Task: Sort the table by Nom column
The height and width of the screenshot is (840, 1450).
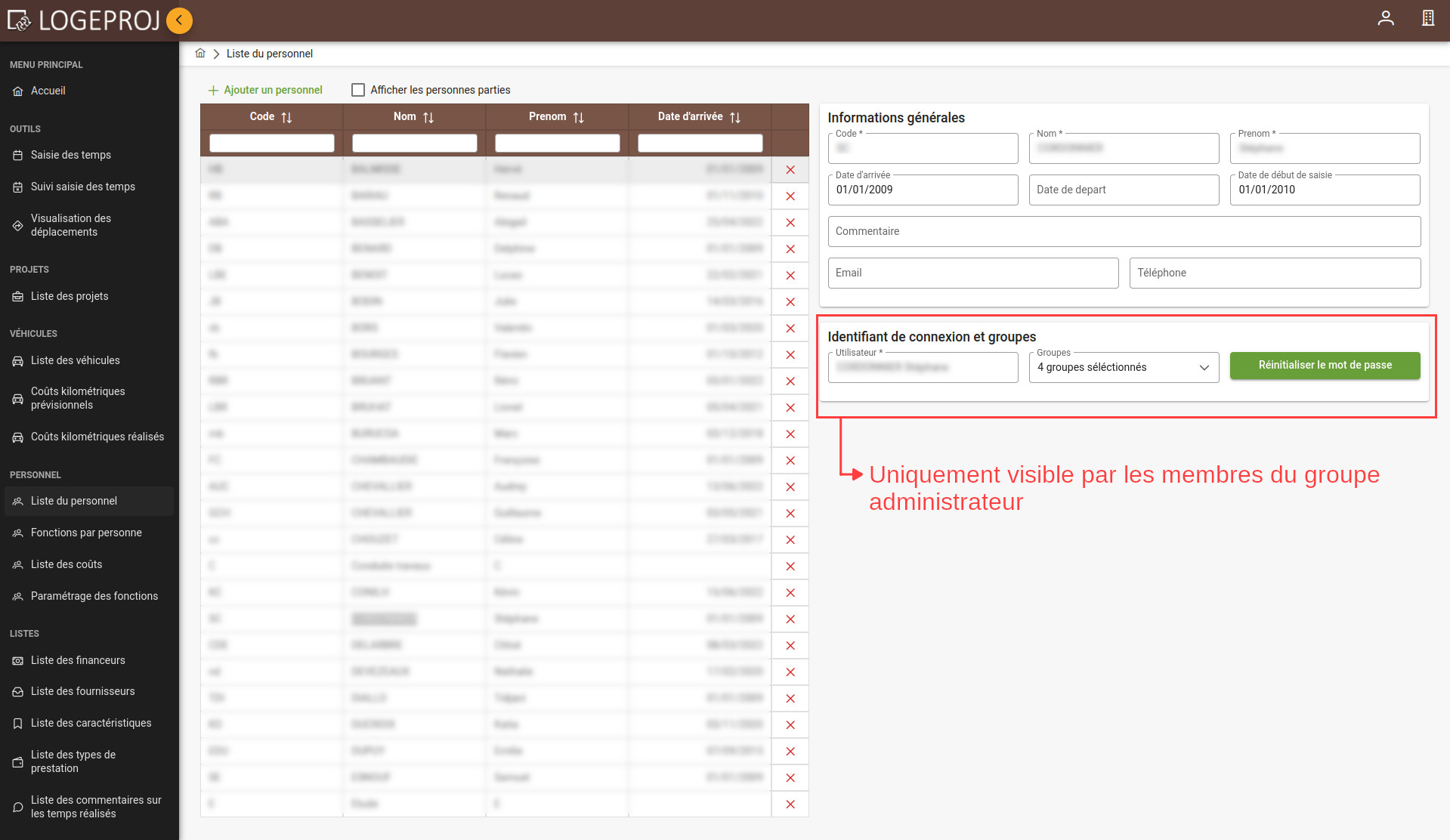Action: click(x=428, y=117)
